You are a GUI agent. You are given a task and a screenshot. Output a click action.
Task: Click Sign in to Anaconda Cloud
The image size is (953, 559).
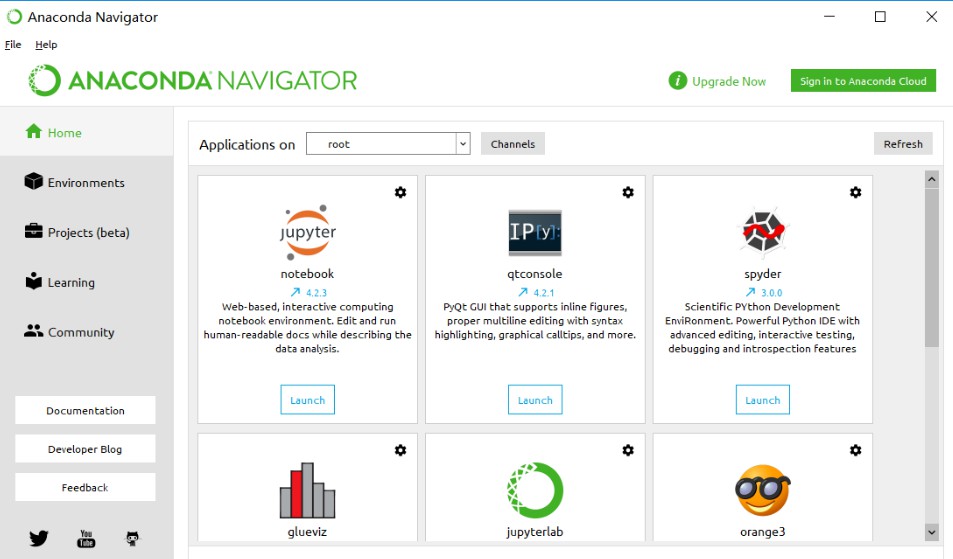pyautogui.click(x=863, y=81)
